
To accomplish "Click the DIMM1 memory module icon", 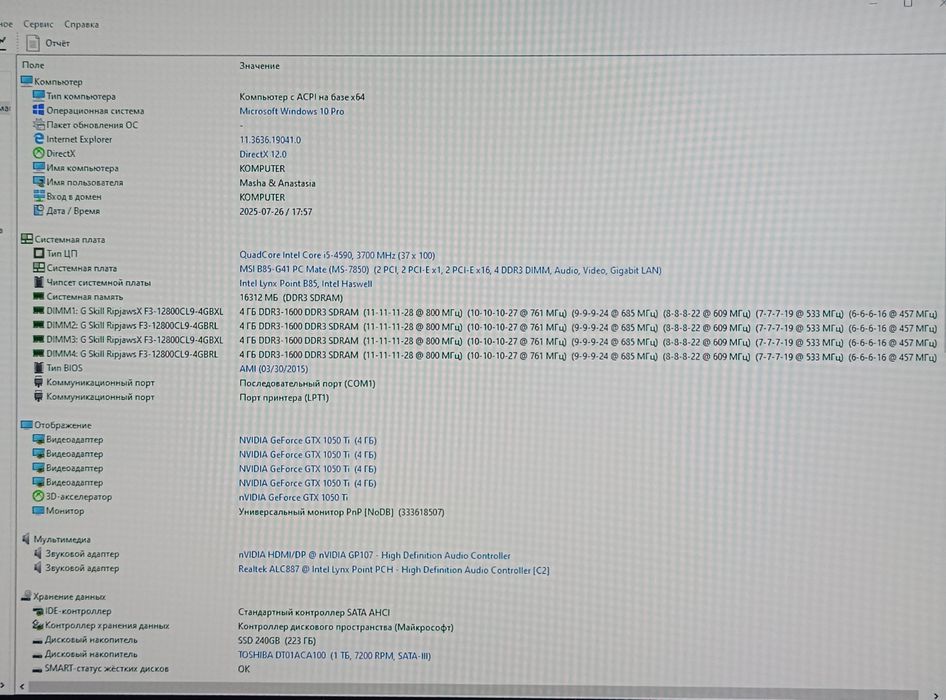I will tap(39, 311).
